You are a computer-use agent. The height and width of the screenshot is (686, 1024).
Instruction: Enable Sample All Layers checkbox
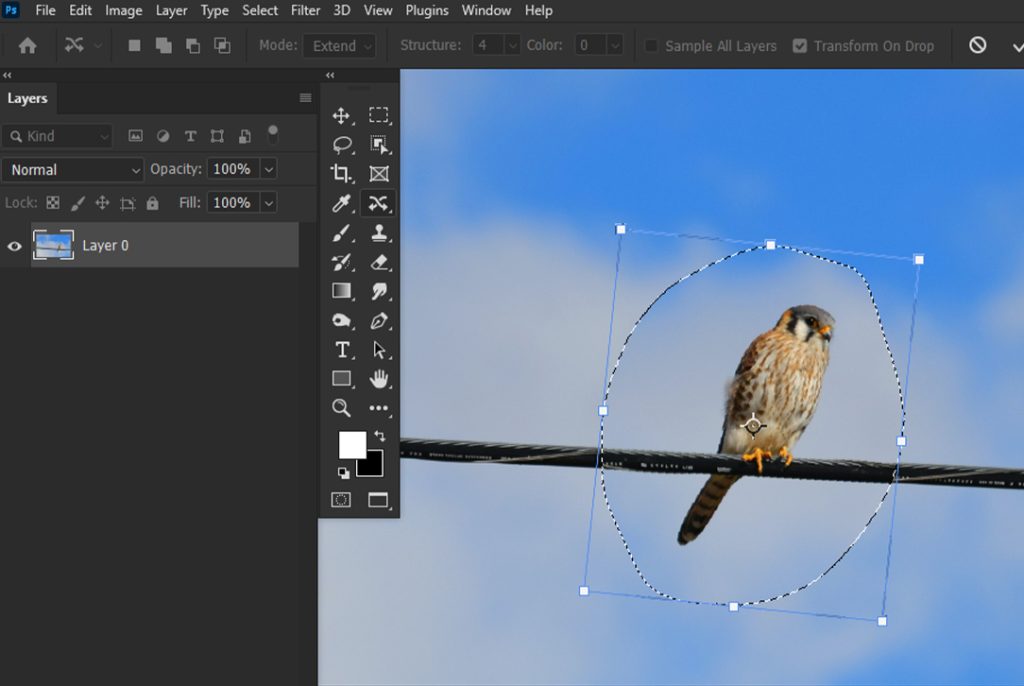click(650, 46)
